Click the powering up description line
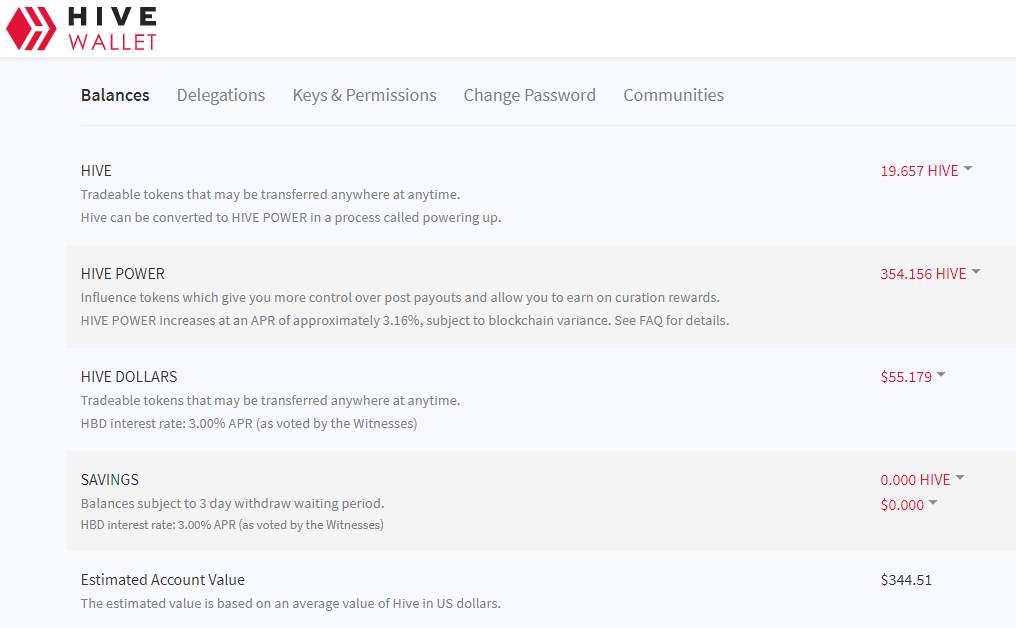 pos(291,218)
